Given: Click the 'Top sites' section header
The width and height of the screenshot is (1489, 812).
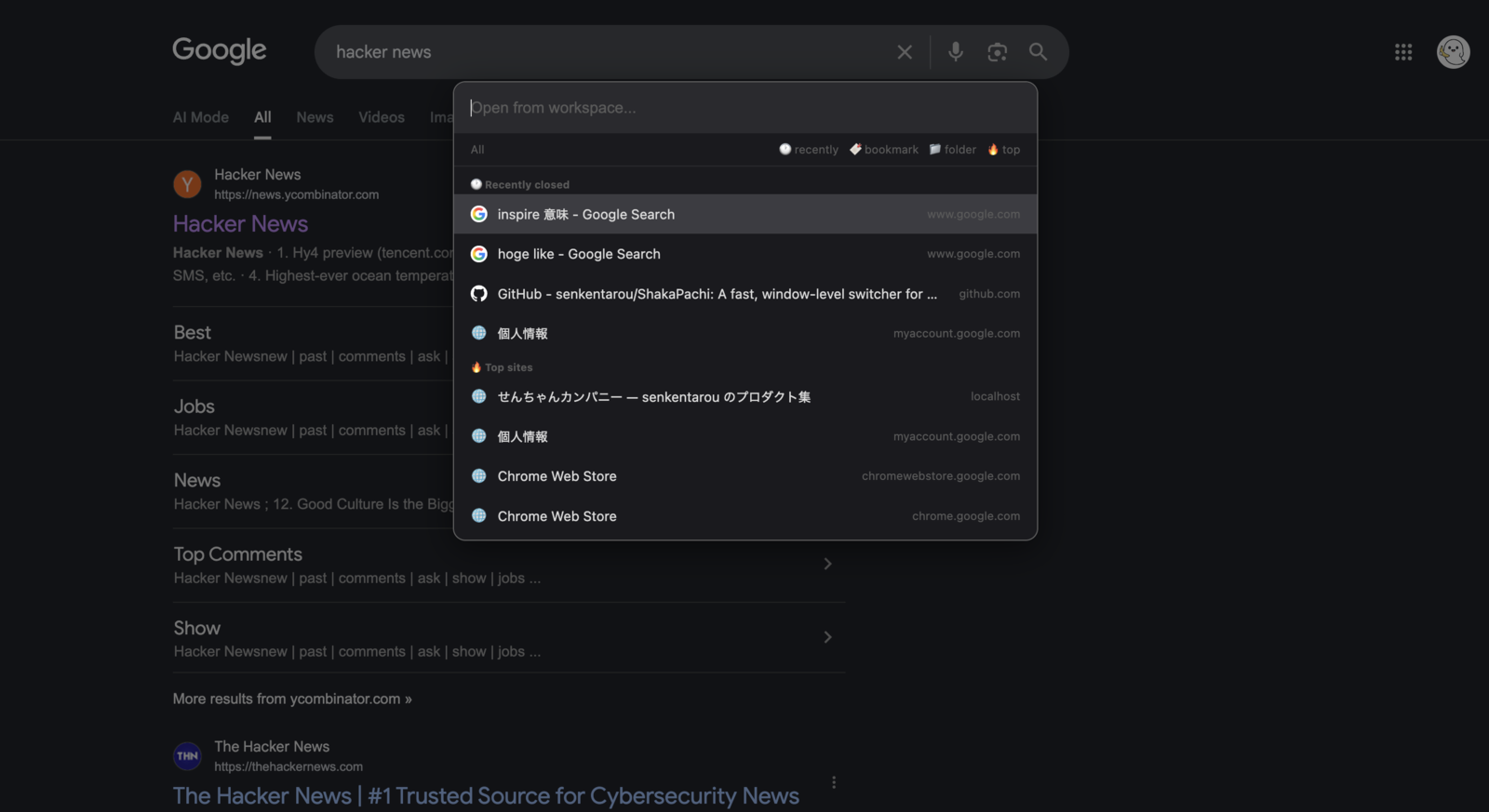Looking at the screenshot, I should tap(502, 367).
